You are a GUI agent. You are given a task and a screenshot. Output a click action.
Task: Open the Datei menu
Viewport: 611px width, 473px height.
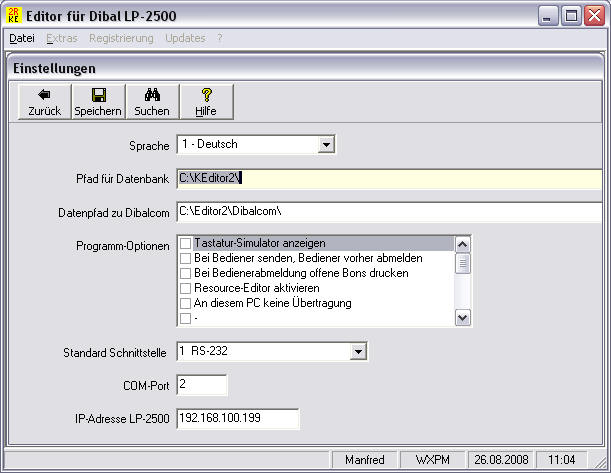22,38
